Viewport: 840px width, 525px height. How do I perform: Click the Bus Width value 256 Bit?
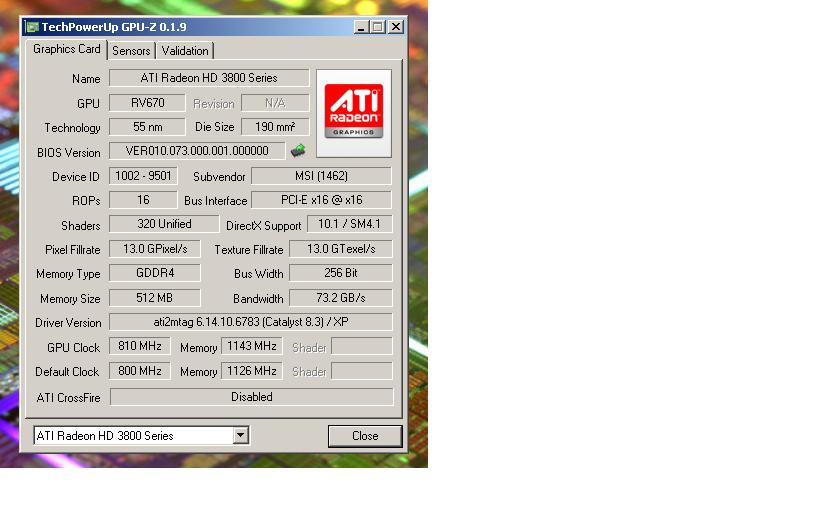(341, 273)
